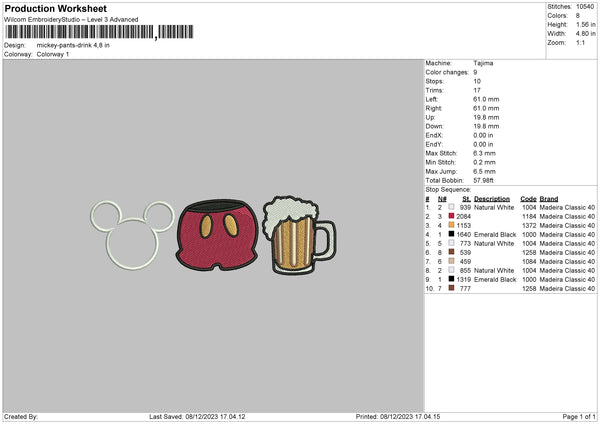Click the 'Right:' measurement value

[486, 108]
